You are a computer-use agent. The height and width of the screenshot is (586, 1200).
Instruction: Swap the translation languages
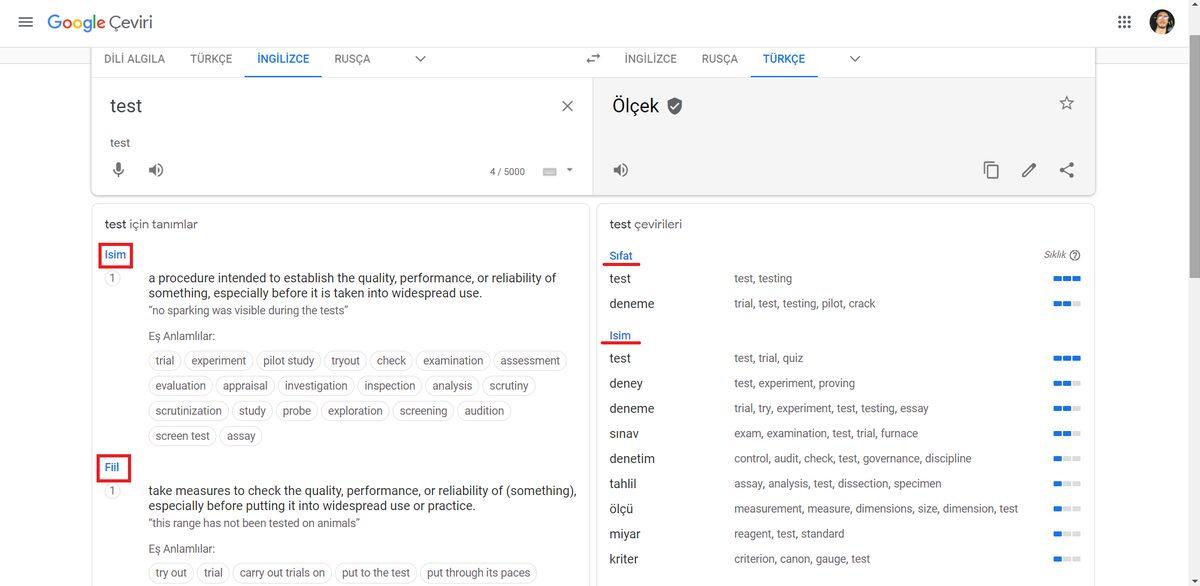pos(594,58)
